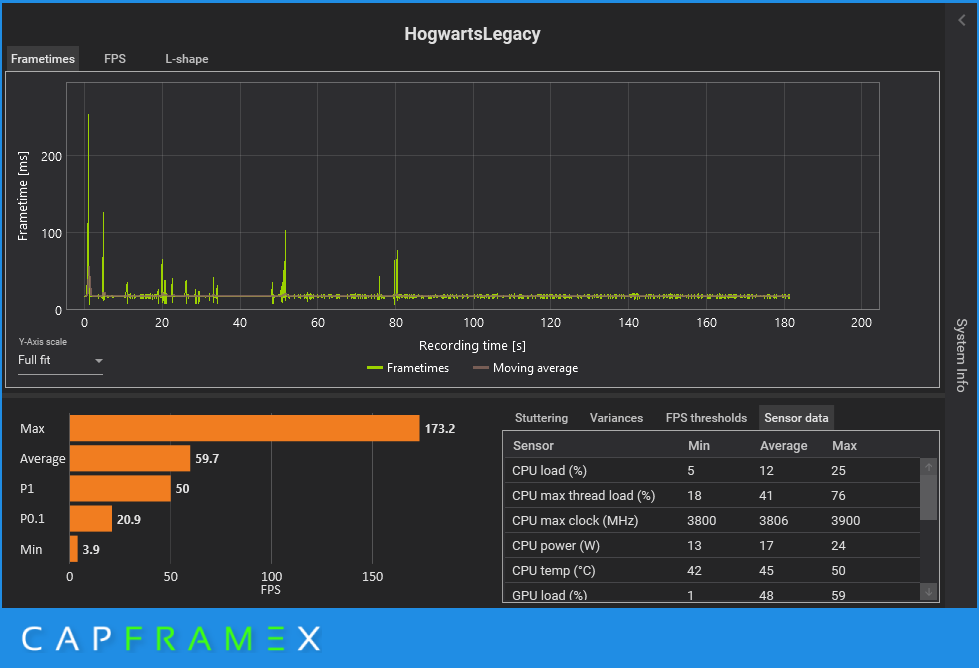Open the Stuttering tab
This screenshot has width=979, height=668.
point(541,418)
